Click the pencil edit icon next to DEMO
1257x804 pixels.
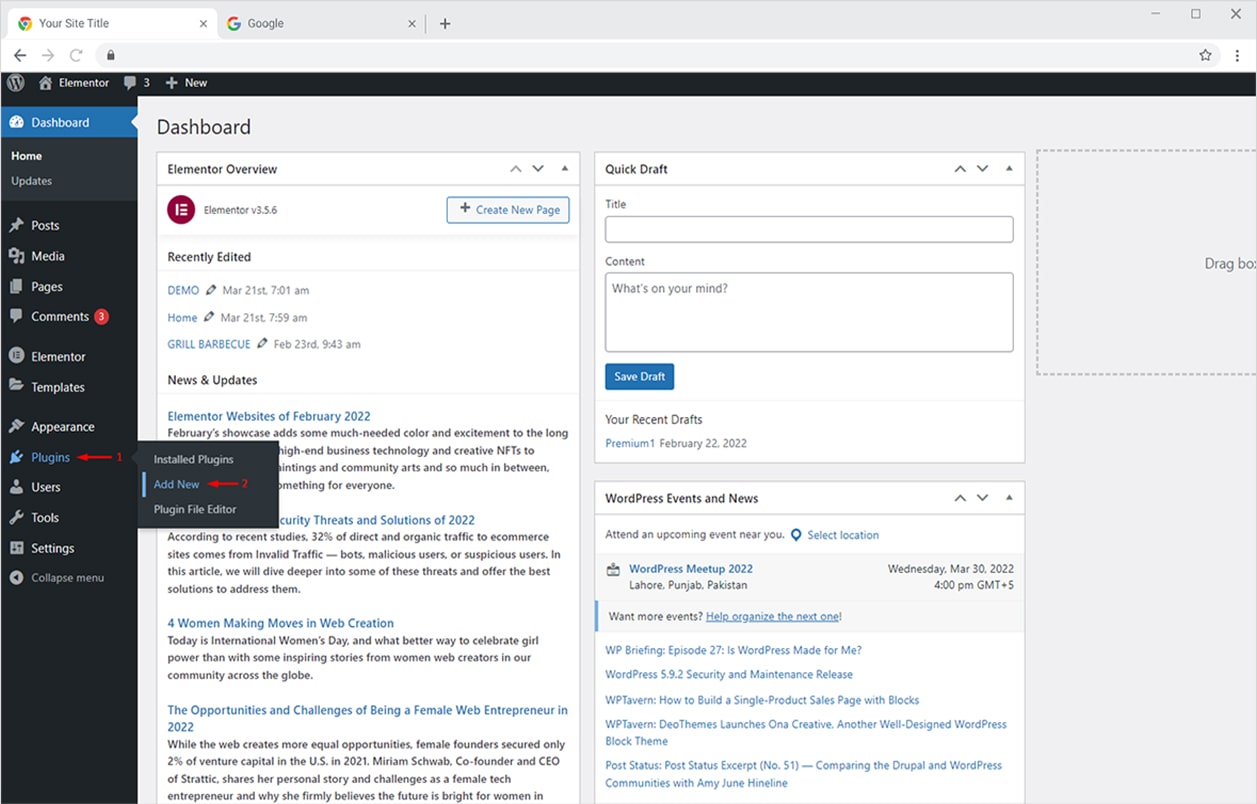[x=210, y=290]
